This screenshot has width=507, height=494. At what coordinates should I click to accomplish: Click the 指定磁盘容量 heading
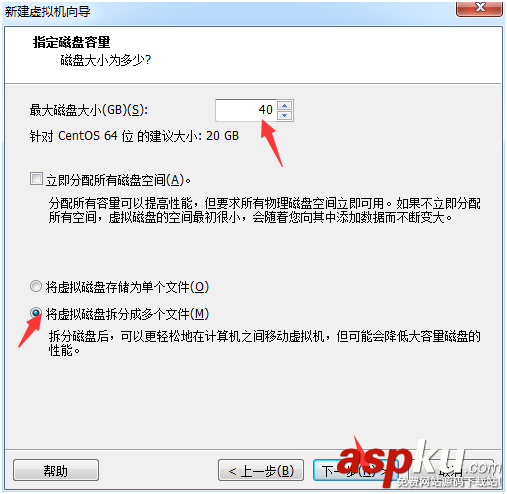(x=71, y=42)
